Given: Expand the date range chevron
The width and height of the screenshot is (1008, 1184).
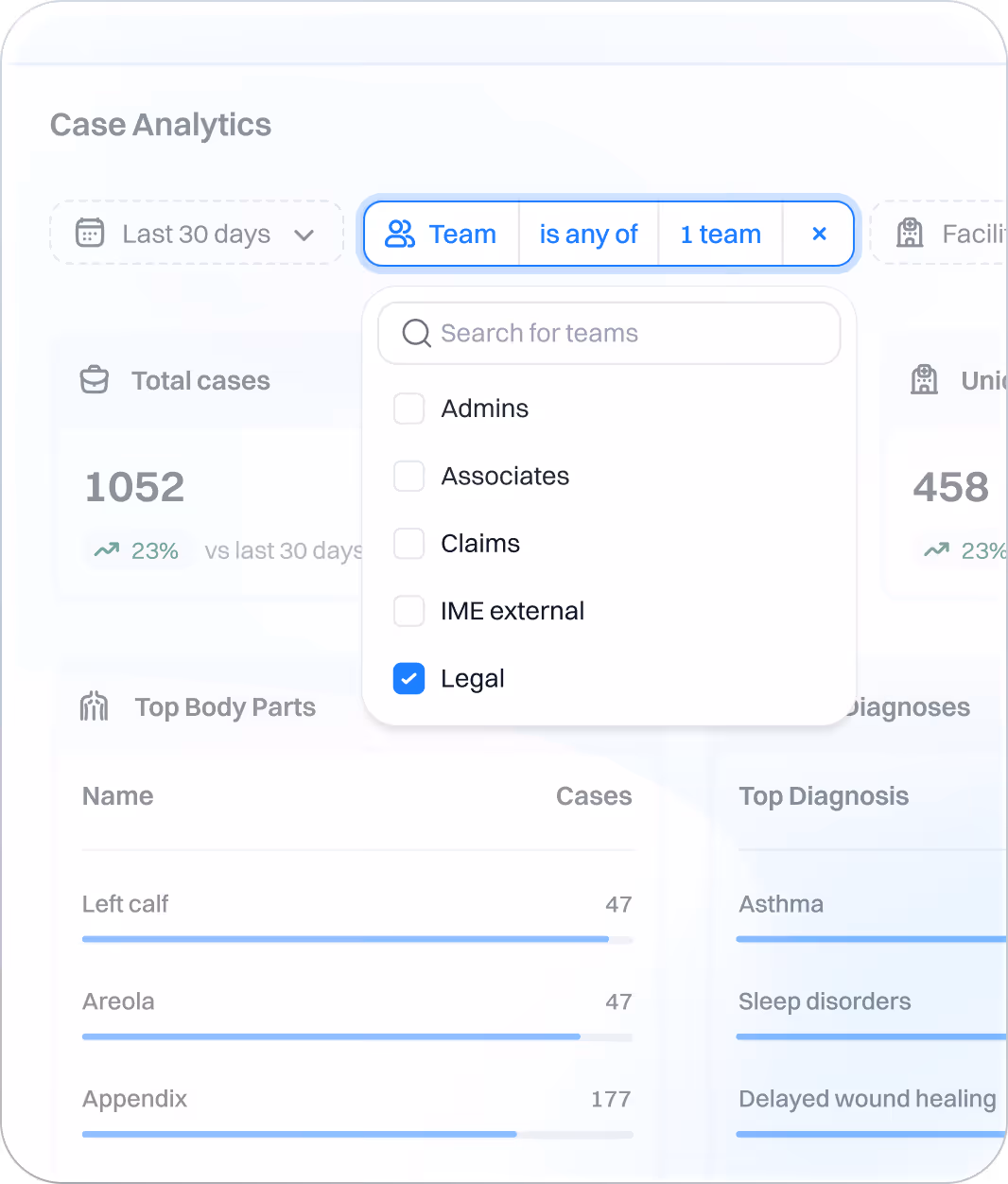Looking at the screenshot, I should click(x=304, y=235).
